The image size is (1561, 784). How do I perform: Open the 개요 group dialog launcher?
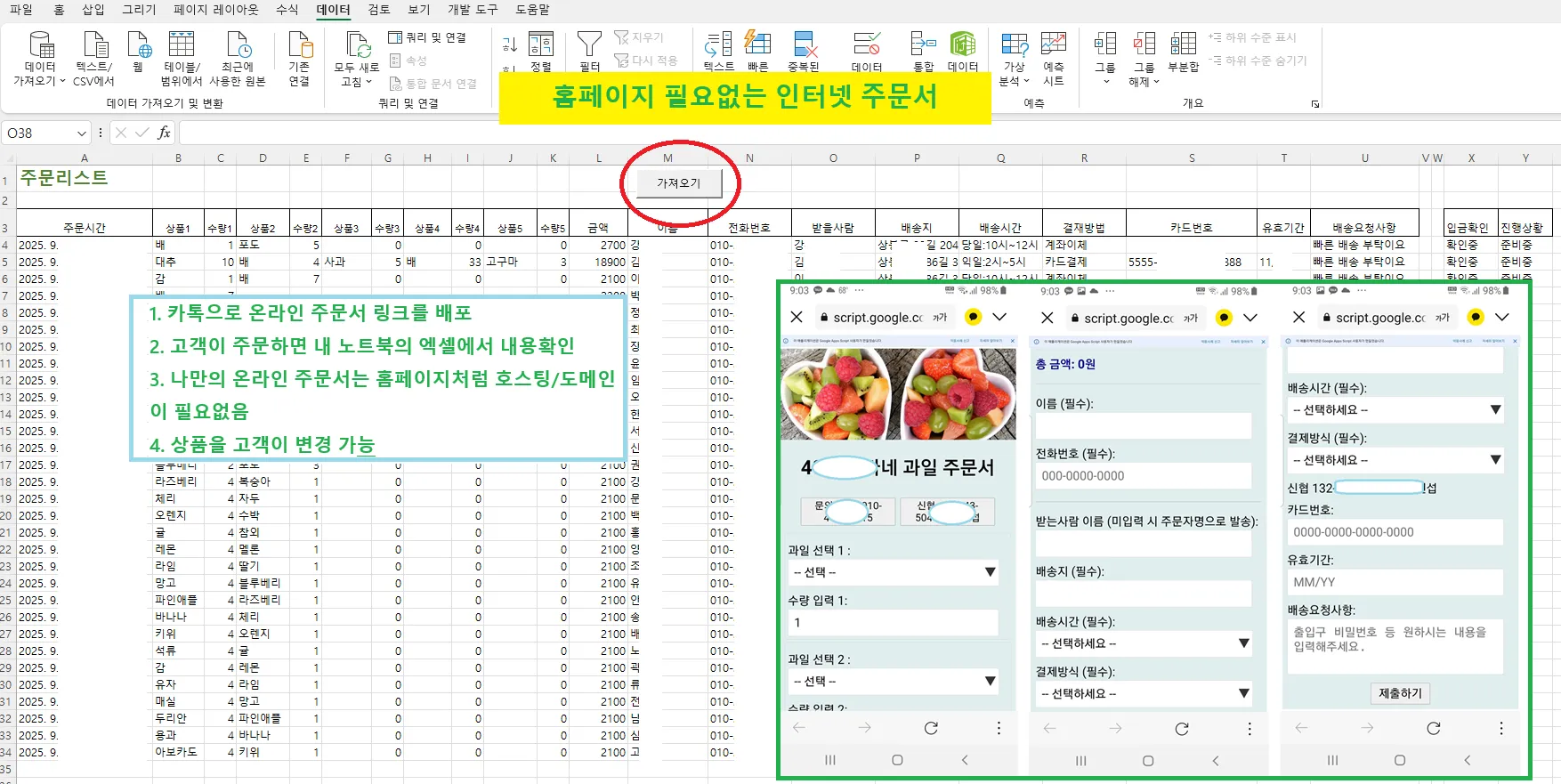click(x=1315, y=104)
